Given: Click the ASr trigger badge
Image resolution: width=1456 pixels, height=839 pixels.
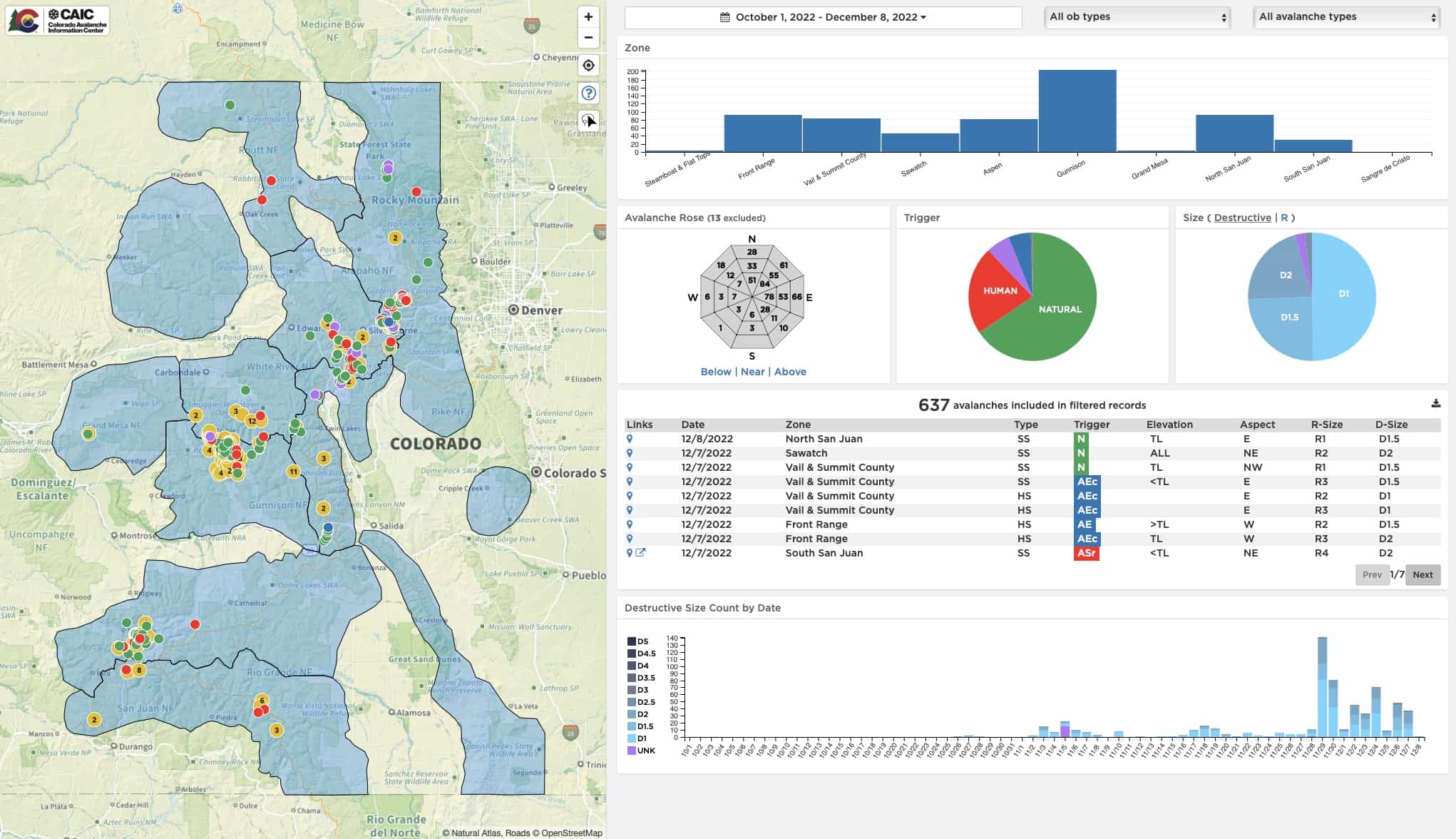Looking at the screenshot, I should (1086, 553).
